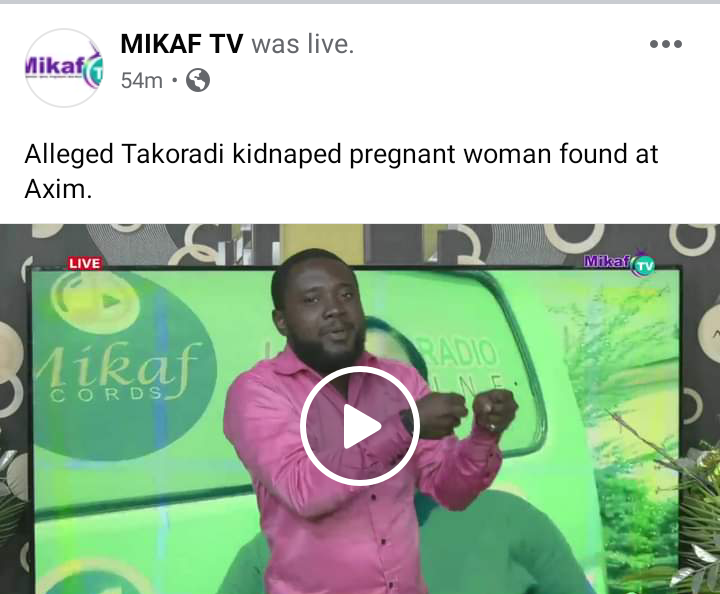Click the 'was live.' status text
This screenshot has height=594, width=720.
303,45
